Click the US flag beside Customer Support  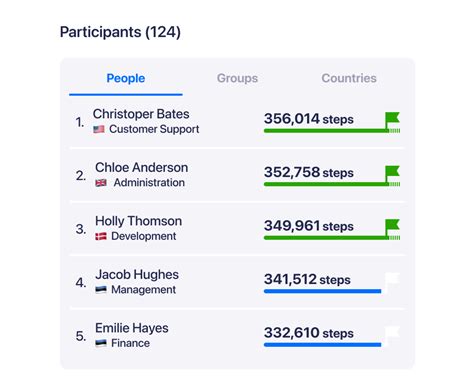(x=99, y=129)
